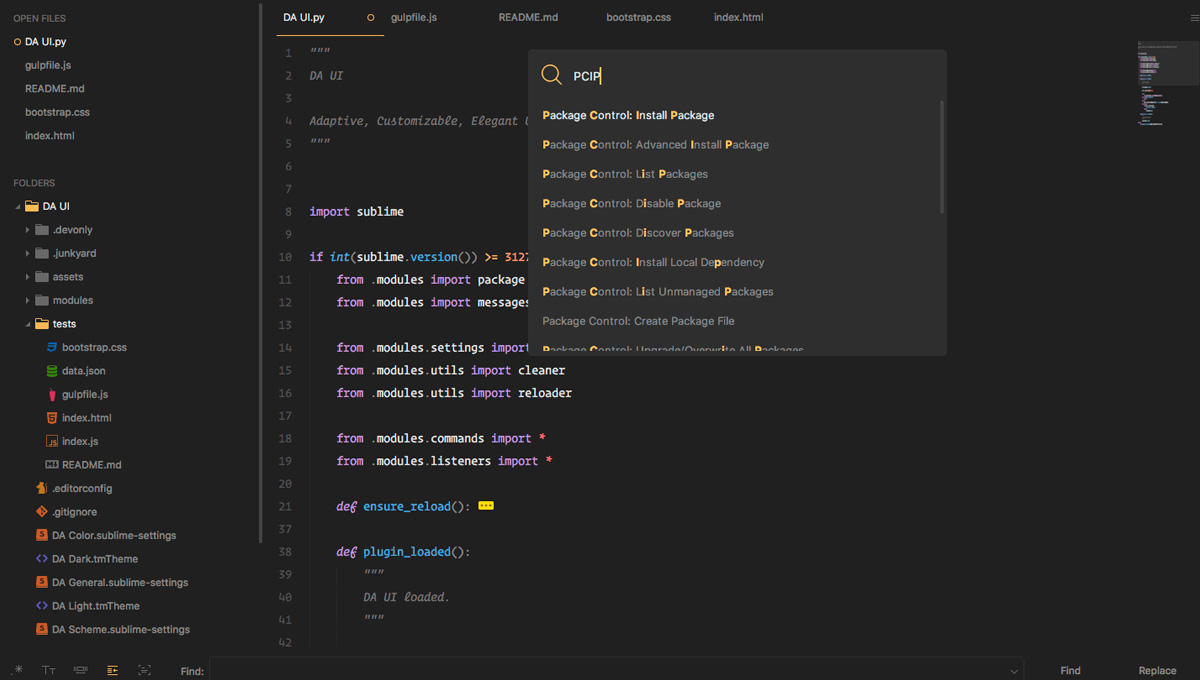The image size is (1200, 680).
Task: Select Package Control: Advanced Install Package
Action: coord(735,144)
